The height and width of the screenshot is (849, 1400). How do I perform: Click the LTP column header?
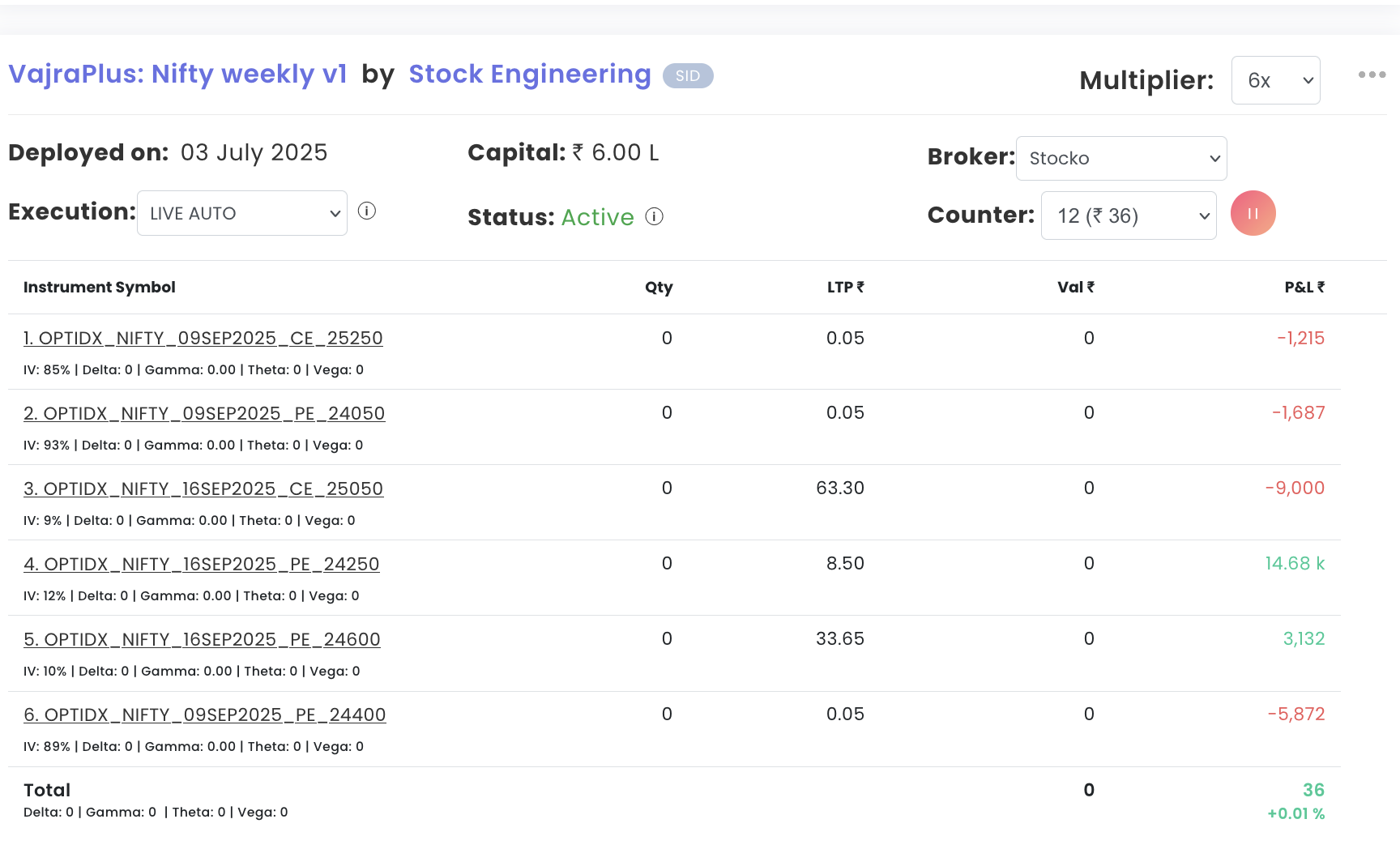tap(845, 287)
